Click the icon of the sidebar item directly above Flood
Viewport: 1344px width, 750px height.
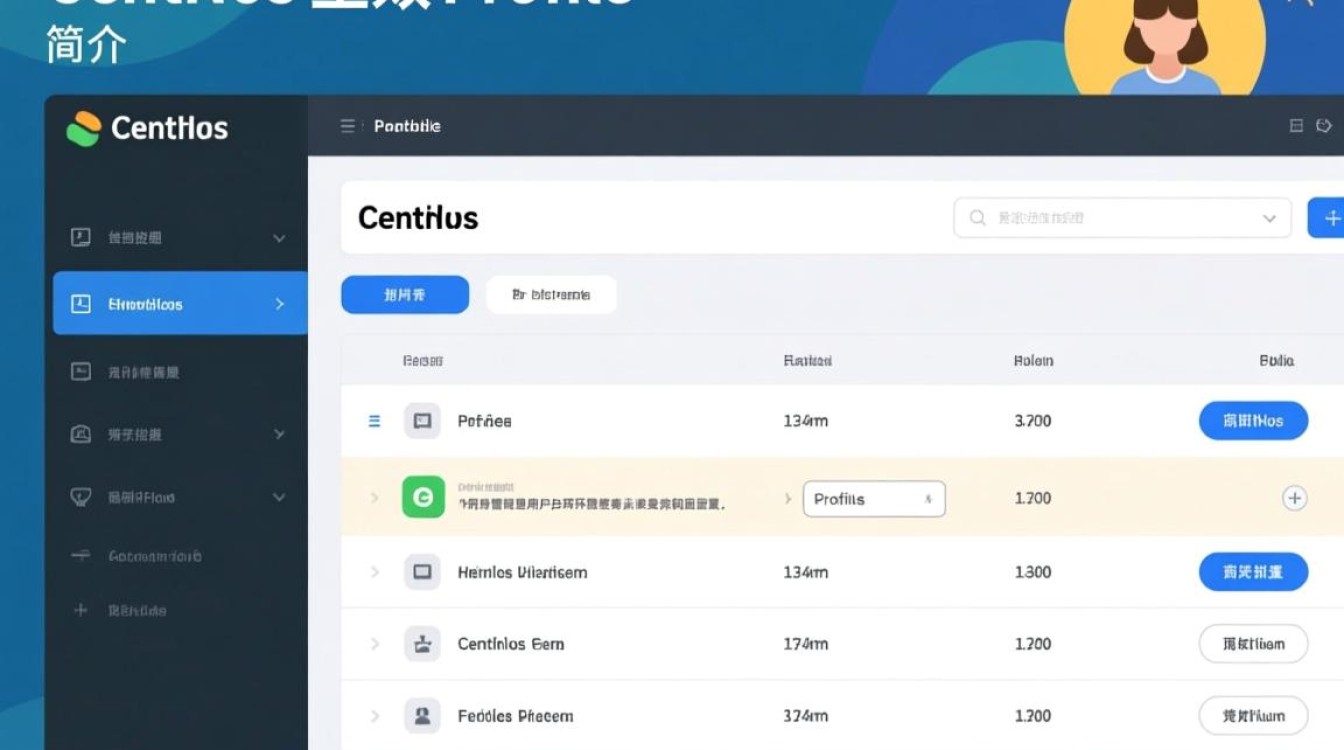[81, 435]
